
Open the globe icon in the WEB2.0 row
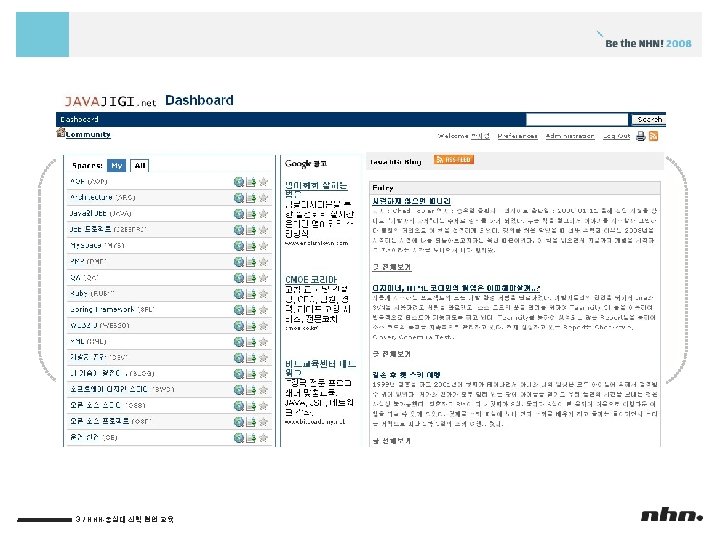(x=239, y=326)
